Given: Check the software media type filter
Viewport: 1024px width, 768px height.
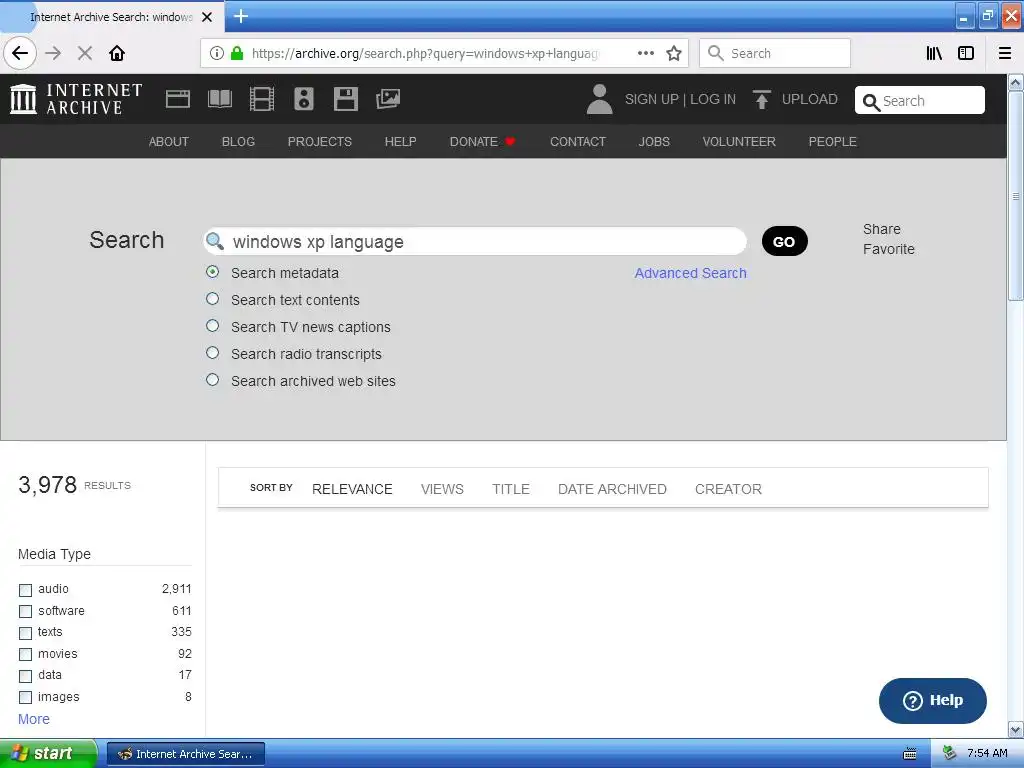Looking at the screenshot, I should (x=25, y=611).
